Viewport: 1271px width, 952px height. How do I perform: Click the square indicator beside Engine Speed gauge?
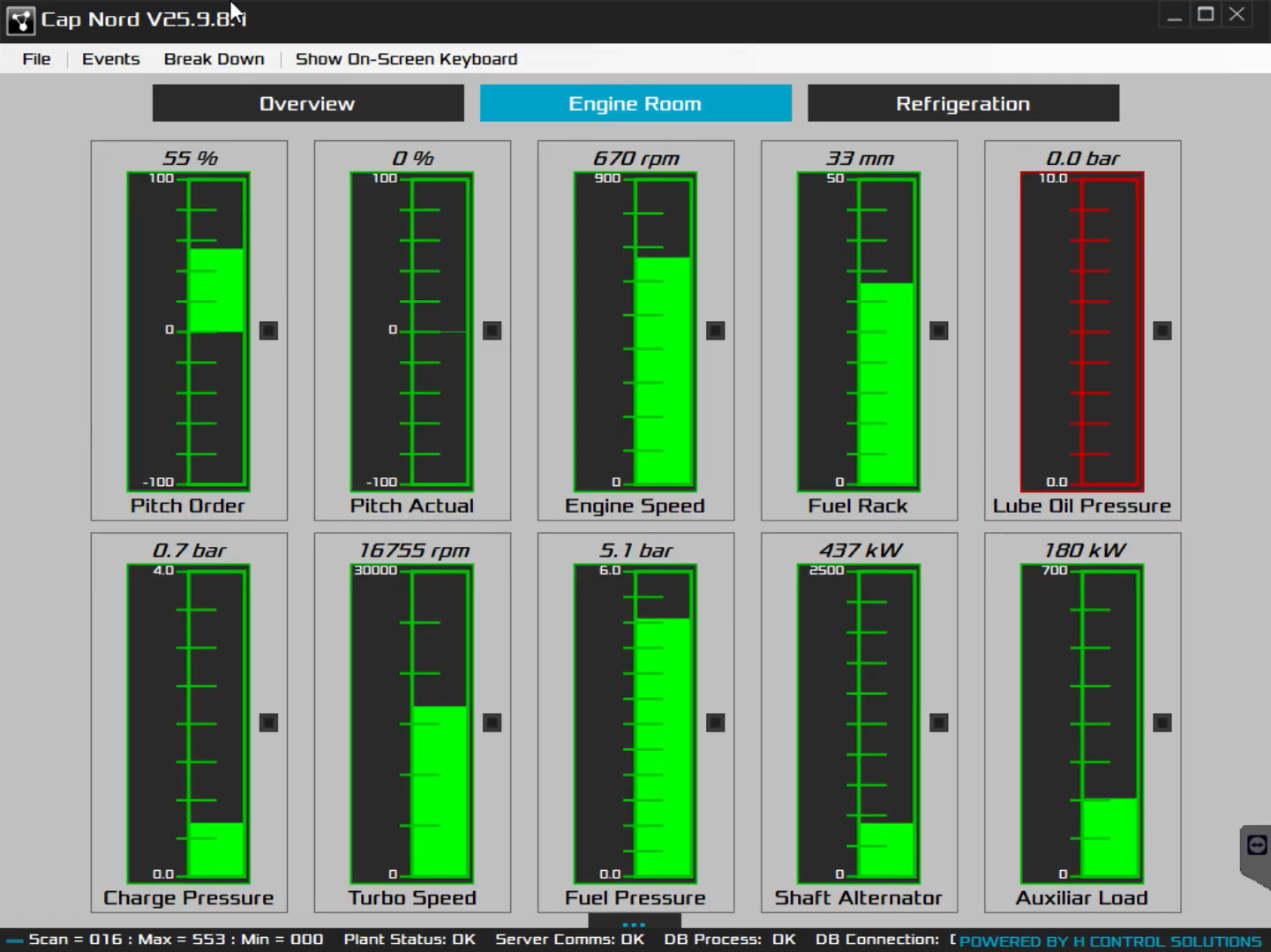[x=716, y=331]
